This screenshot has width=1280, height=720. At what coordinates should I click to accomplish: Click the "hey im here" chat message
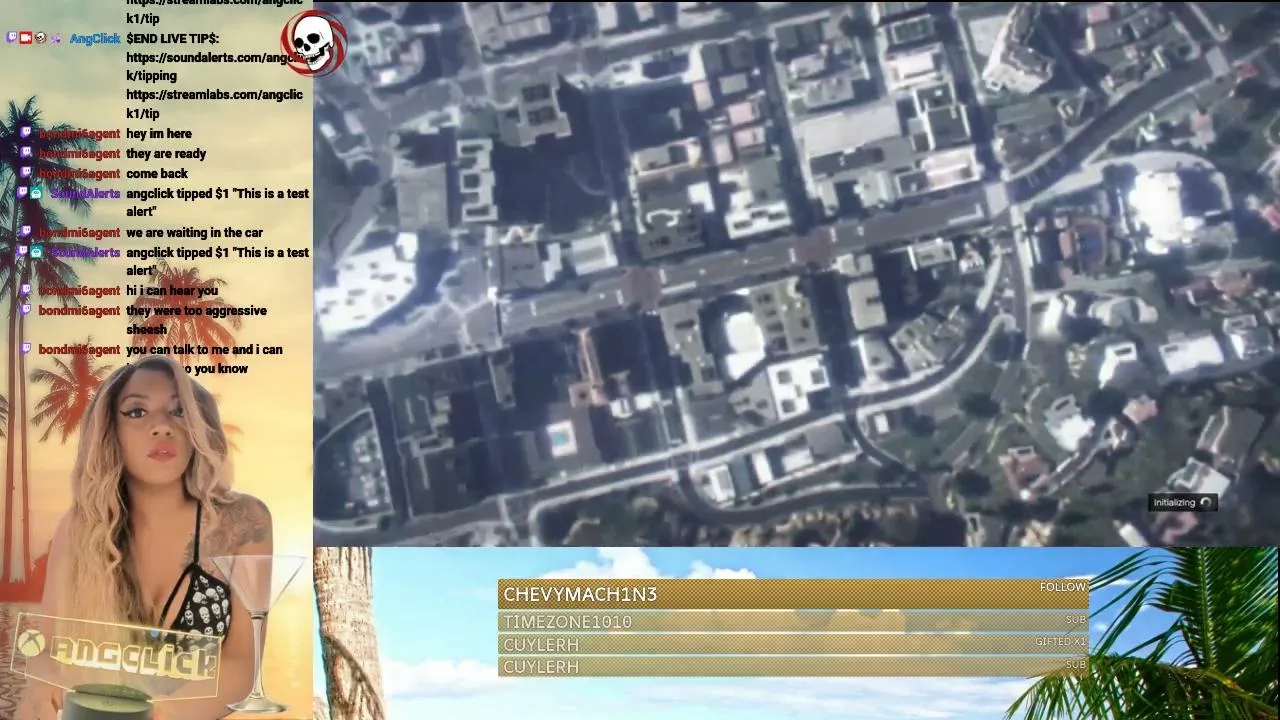(159, 134)
